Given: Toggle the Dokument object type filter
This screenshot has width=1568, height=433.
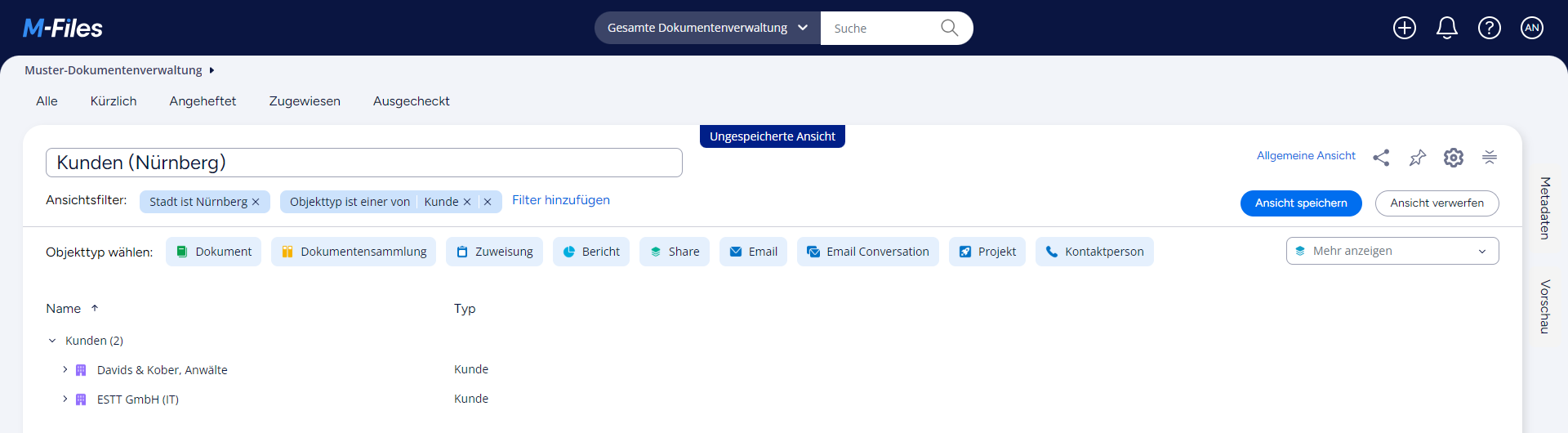Looking at the screenshot, I should point(213,252).
